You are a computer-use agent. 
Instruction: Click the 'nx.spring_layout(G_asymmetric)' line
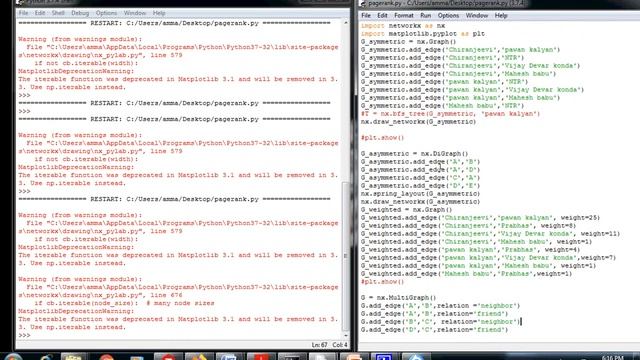coord(420,194)
